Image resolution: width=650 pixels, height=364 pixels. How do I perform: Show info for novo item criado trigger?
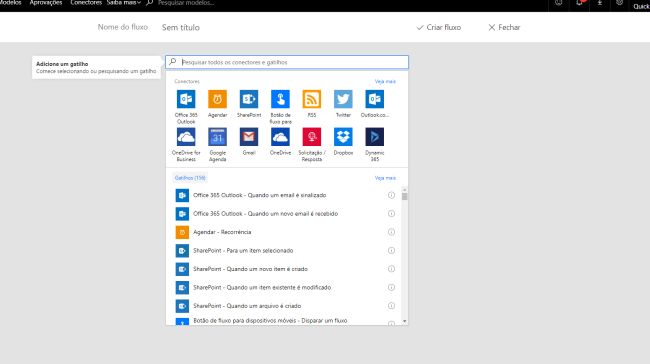(x=391, y=269)
